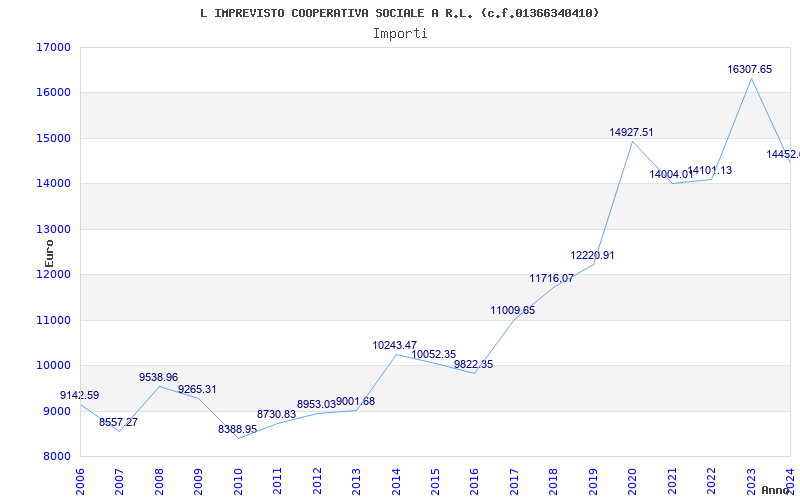Image resolution: width=800 pixels, height=500 pixels.
Task: Click the x-axis year 2017
Action: point(514,482)
